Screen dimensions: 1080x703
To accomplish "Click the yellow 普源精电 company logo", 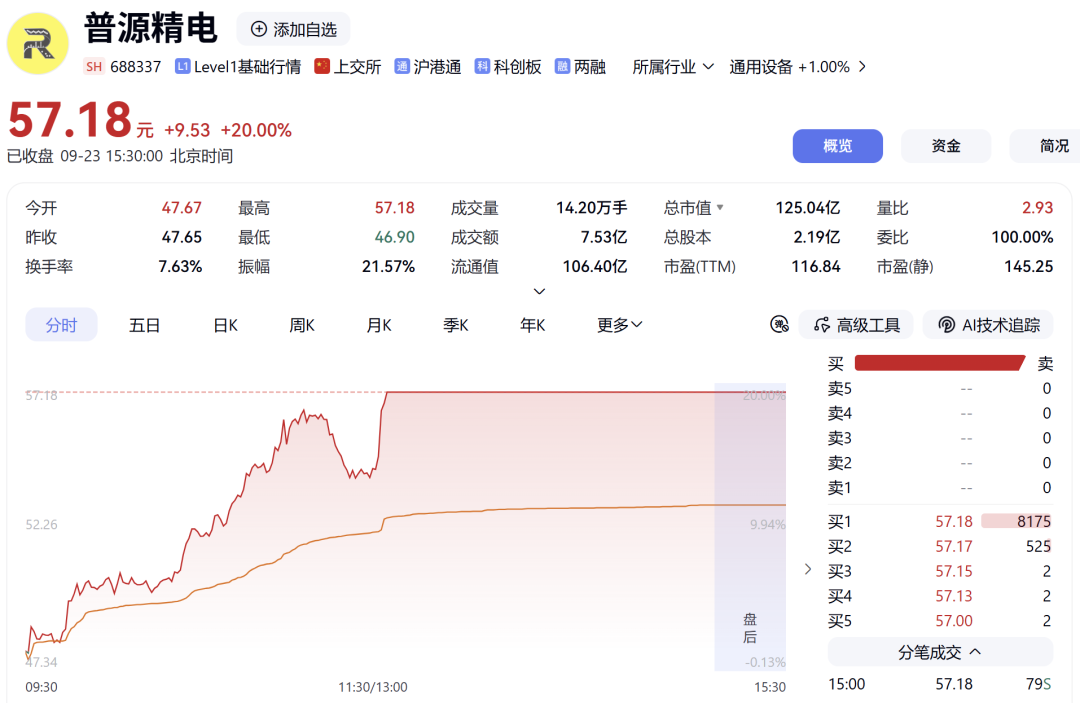I will [38, 43].
